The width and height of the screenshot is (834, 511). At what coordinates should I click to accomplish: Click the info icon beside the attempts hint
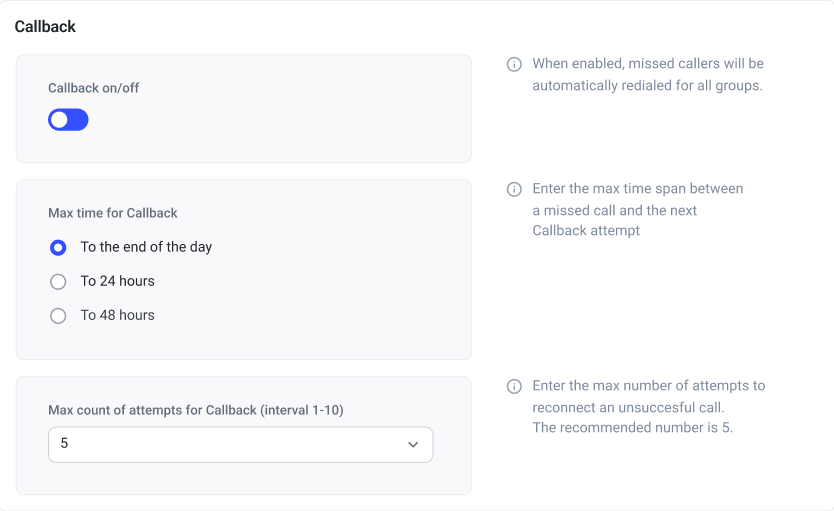pos(514,386)
